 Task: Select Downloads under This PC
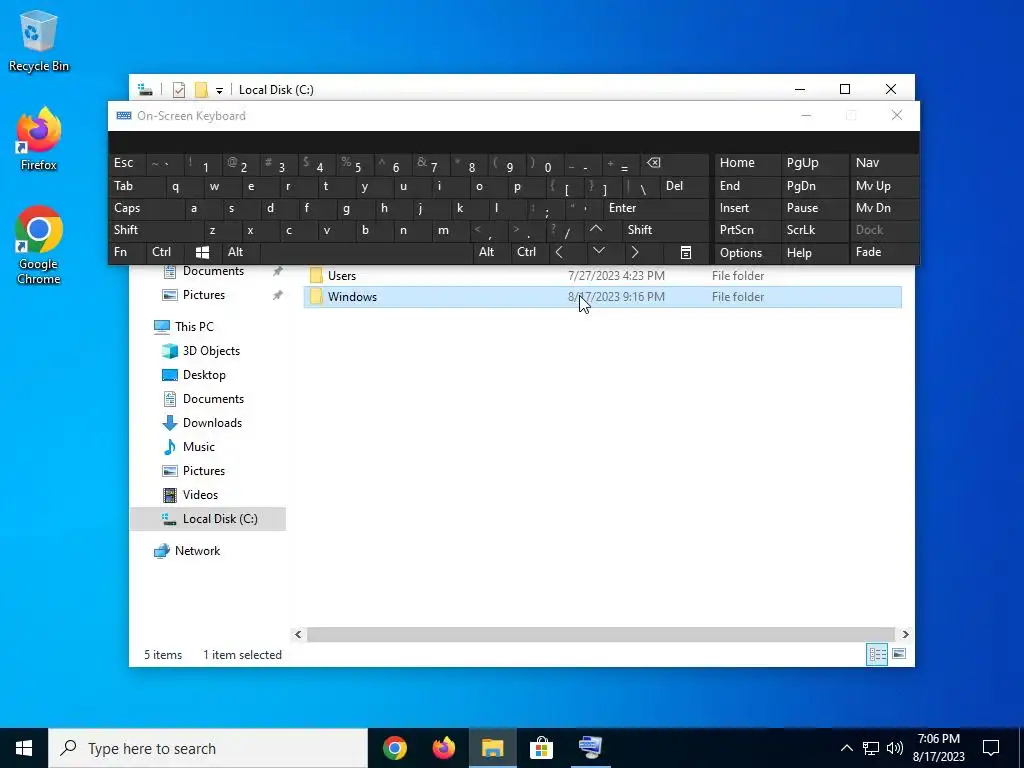click(x=212, y=423)
